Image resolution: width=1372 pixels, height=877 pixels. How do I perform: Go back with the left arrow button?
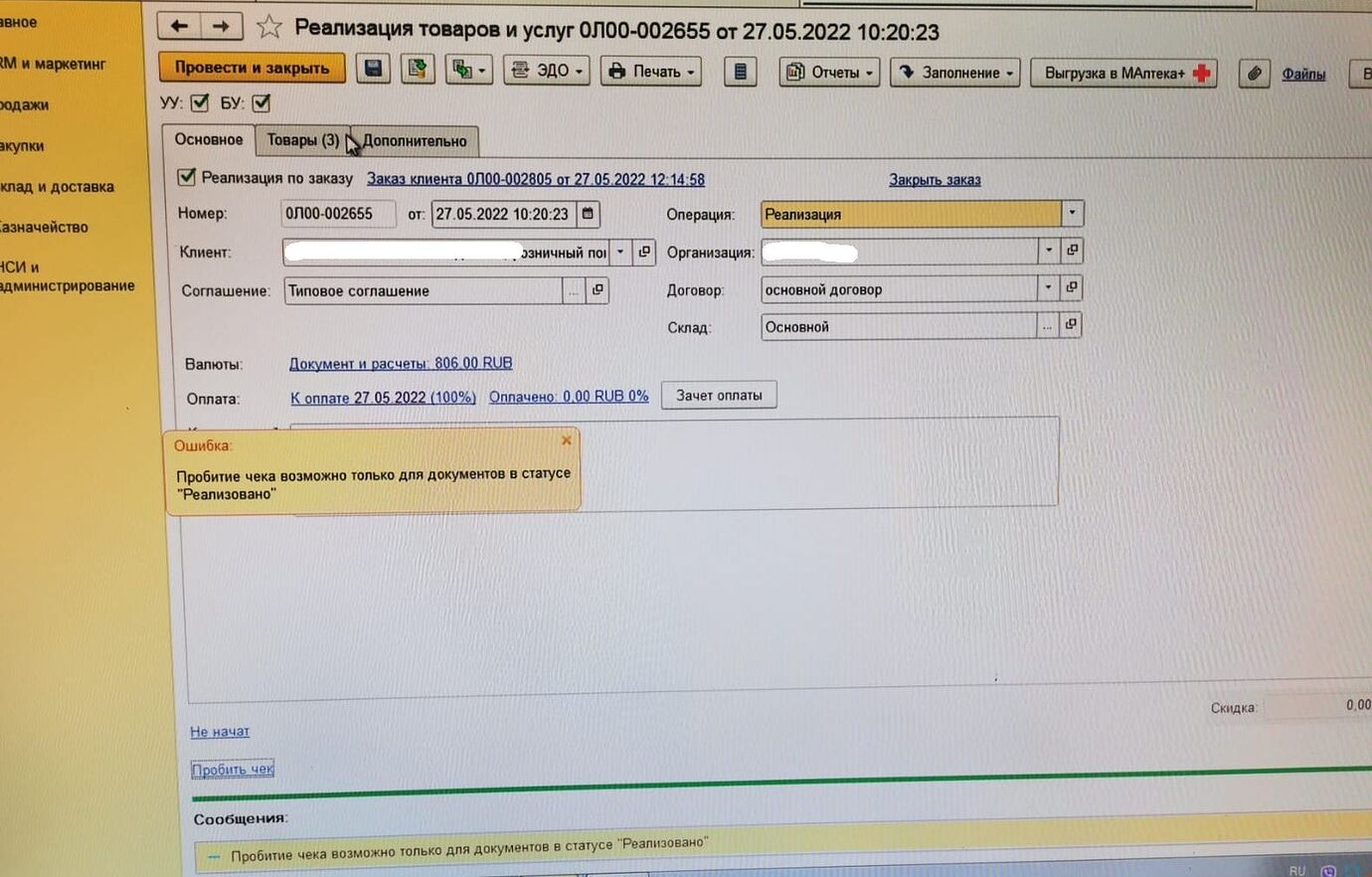click(180, 27)
